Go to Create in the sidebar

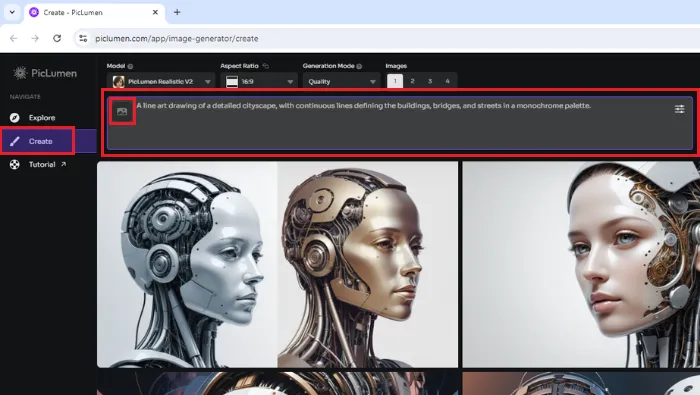click(48, 141)
